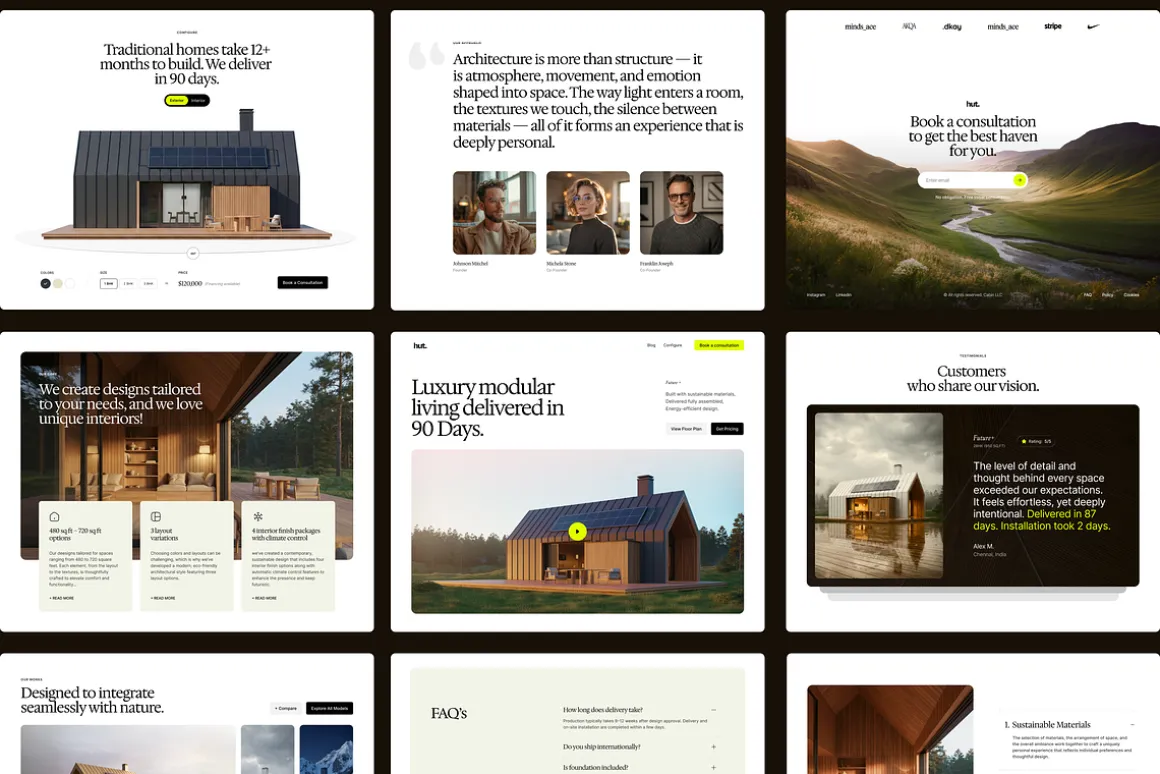Expand the 'Do you ship internationally?' FAQ
The image size is (1160, 774).
click(713, 747)
